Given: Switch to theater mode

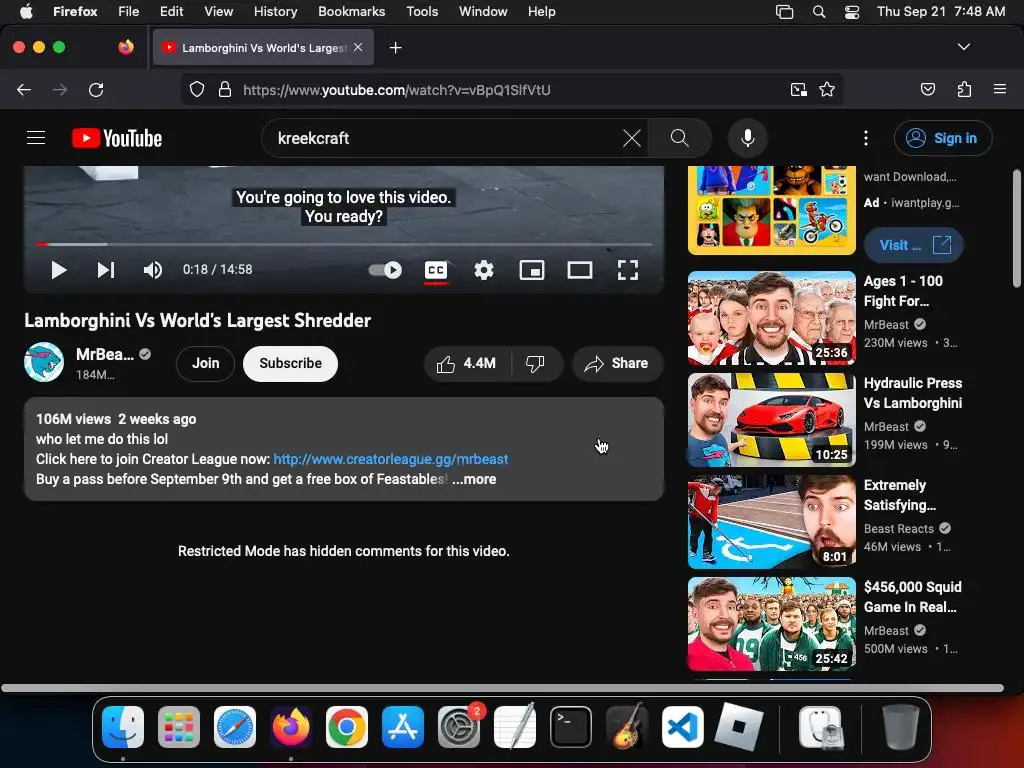Looking at the screenshot, I should point(580,270).
